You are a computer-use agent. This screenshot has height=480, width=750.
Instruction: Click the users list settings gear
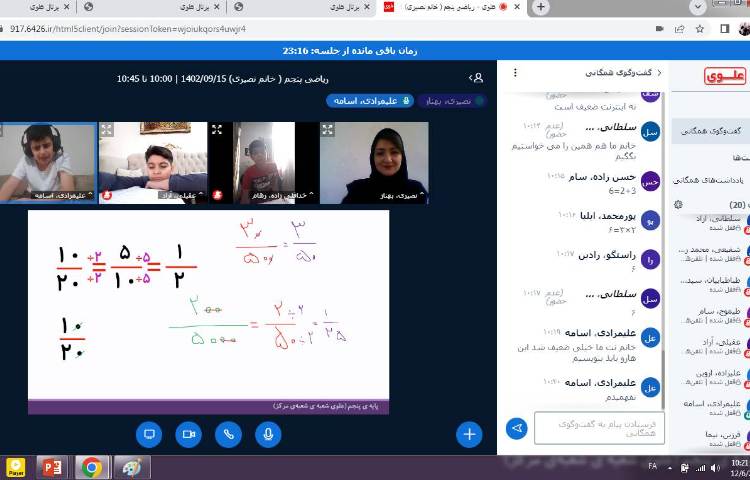click(x=678, y=205)
